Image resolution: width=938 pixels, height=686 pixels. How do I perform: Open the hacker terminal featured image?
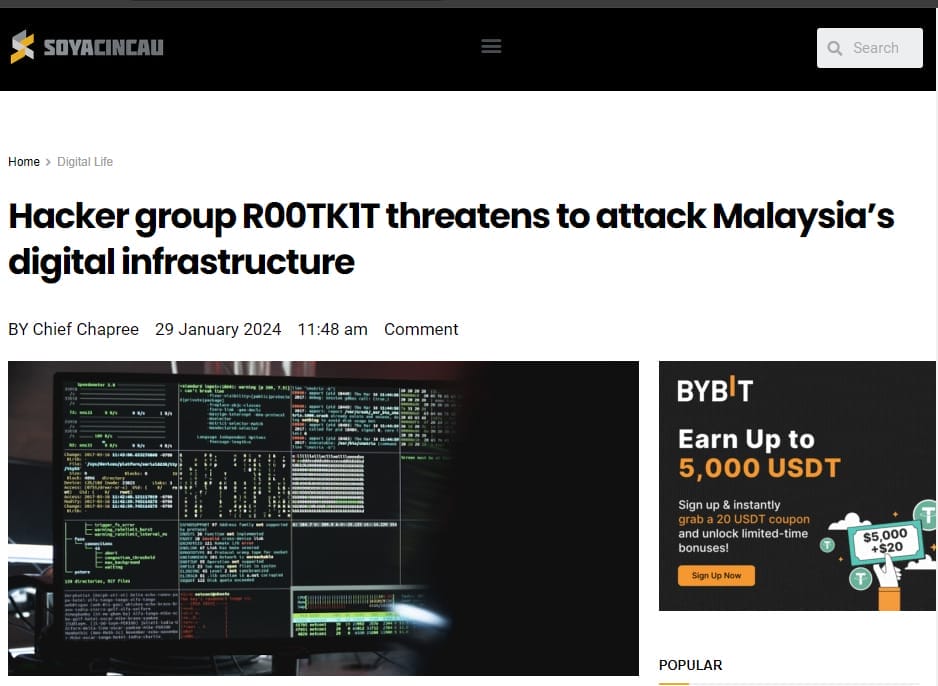[323, 518]
